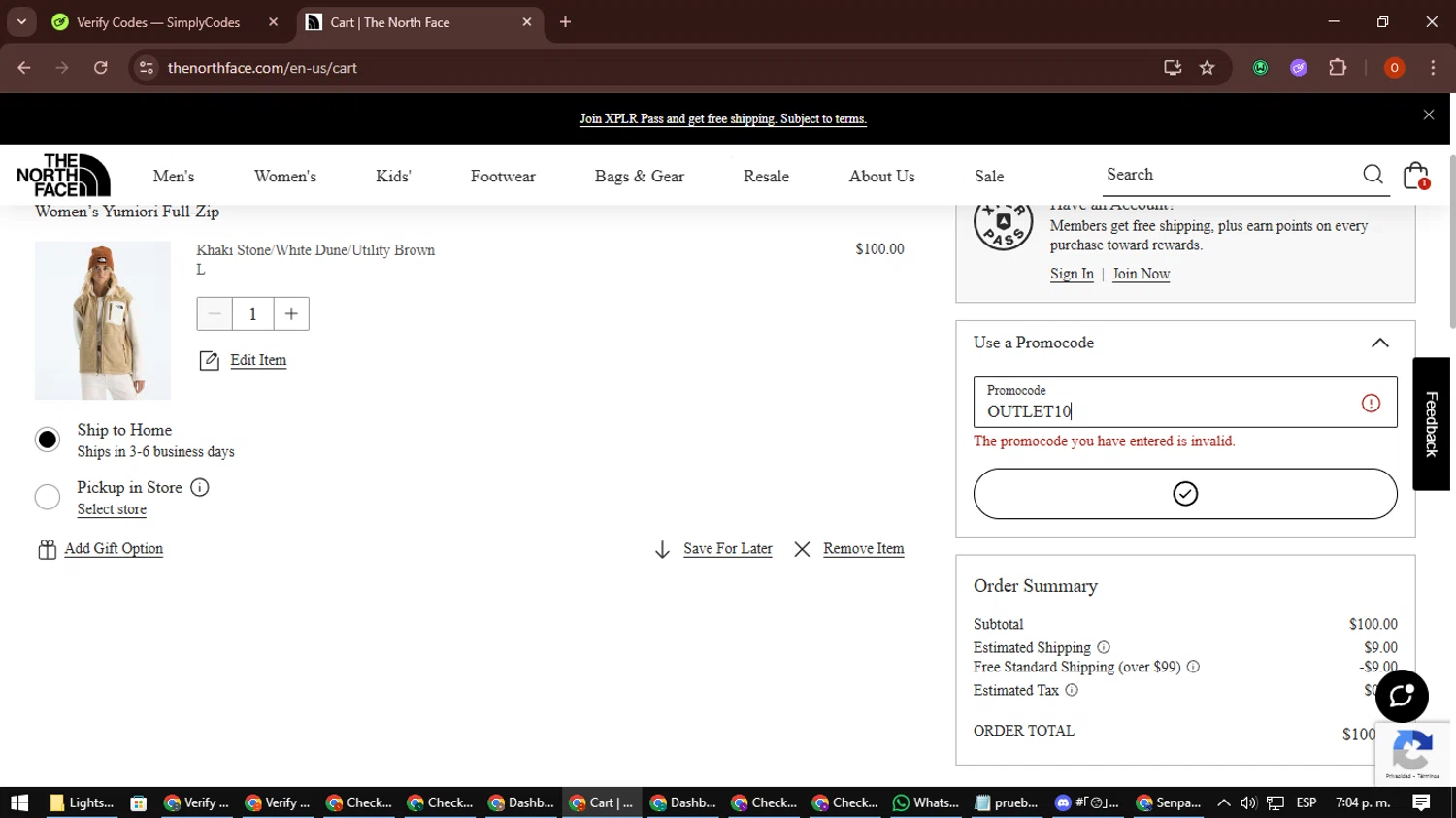The image size is (1456, 818).
Task: Open the Women's menu
Action: point(285,176)
